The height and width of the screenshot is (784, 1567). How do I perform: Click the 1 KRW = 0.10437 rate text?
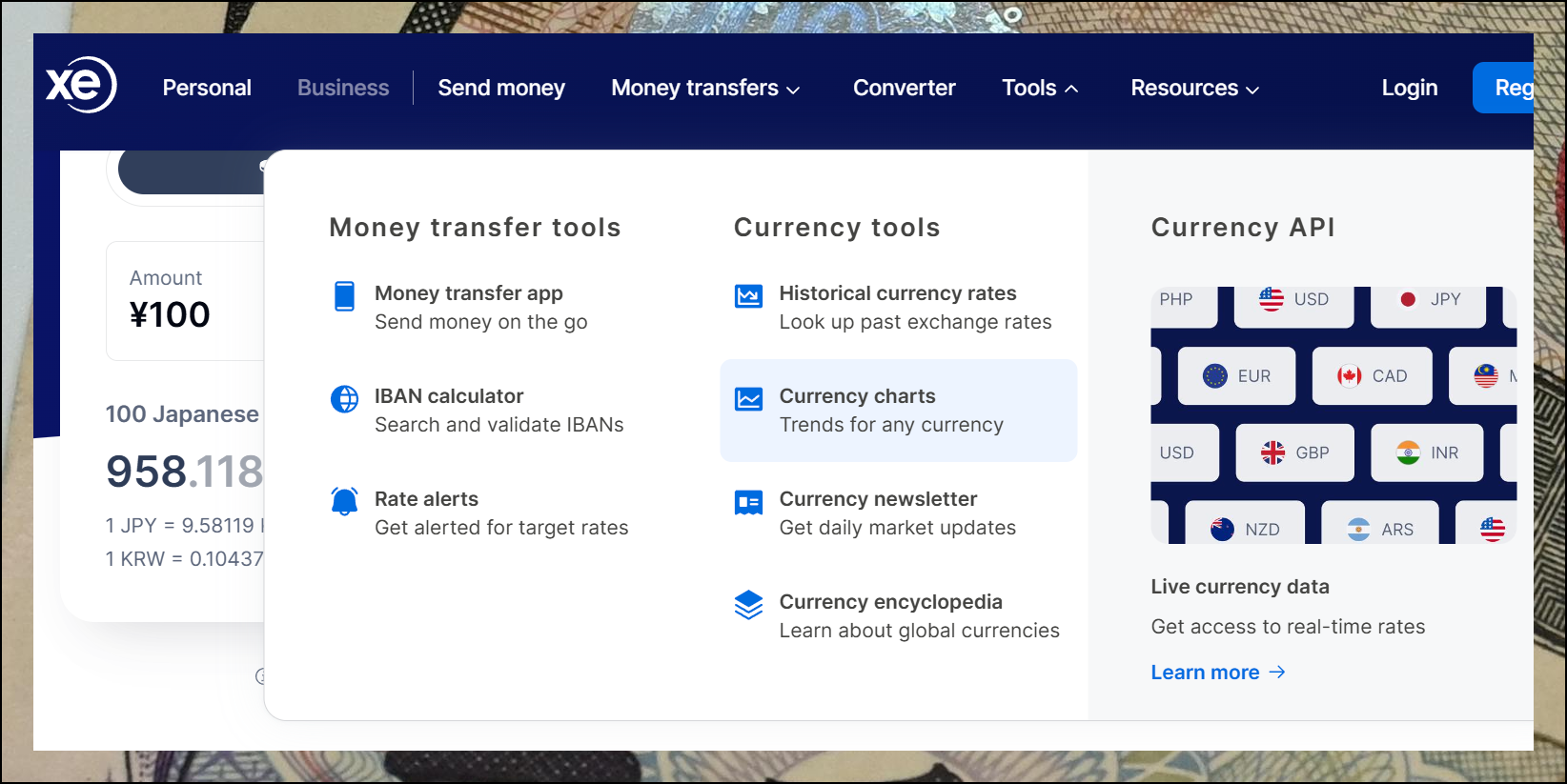click(185, 559)
